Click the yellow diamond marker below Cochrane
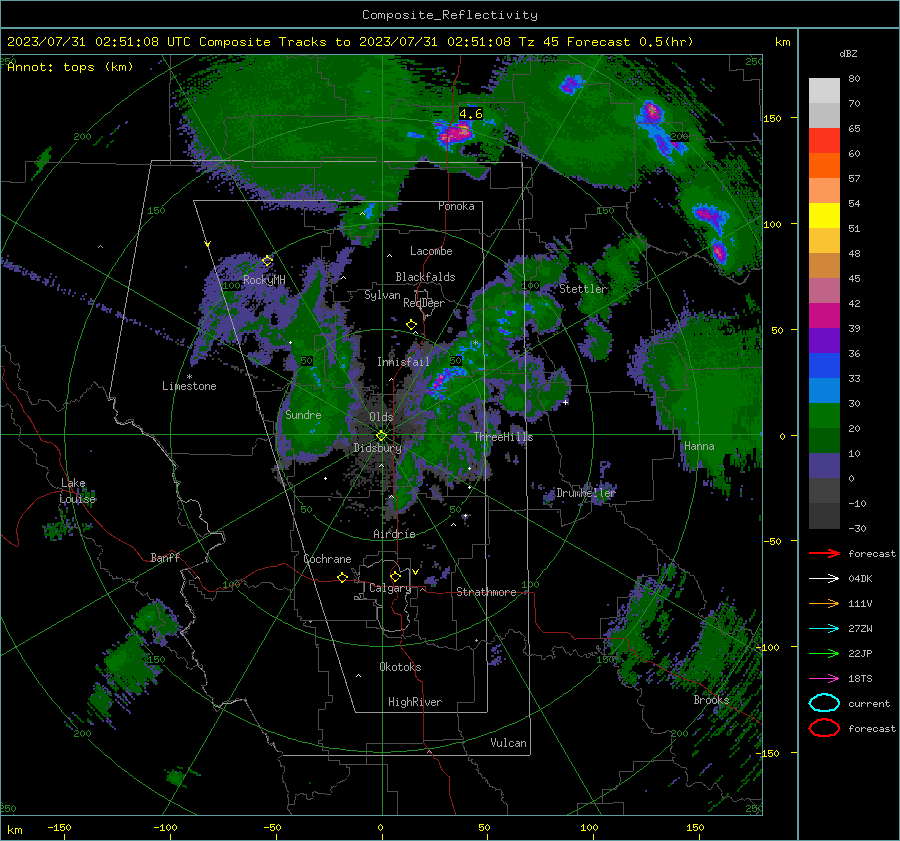Screen dimensions: 900x841 (x=343, y=577)
